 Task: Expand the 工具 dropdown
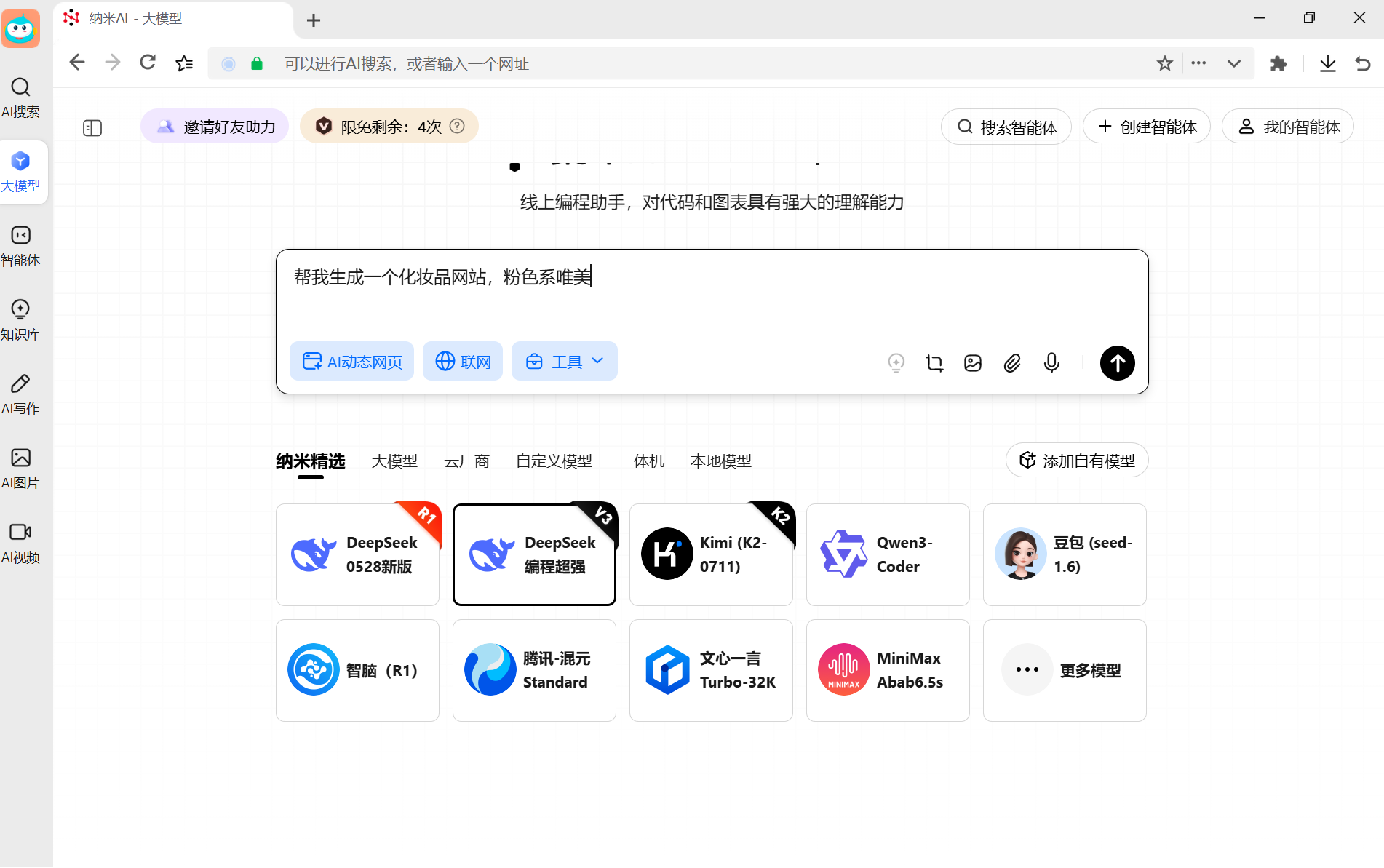click(x=565, y=361)
